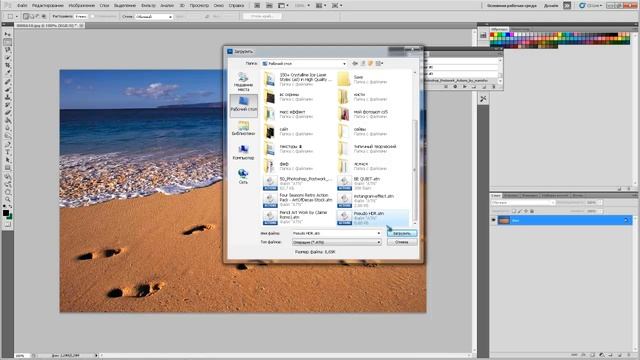Open the Окно menu
Viewport: 640px width, 360px height.
218,6
